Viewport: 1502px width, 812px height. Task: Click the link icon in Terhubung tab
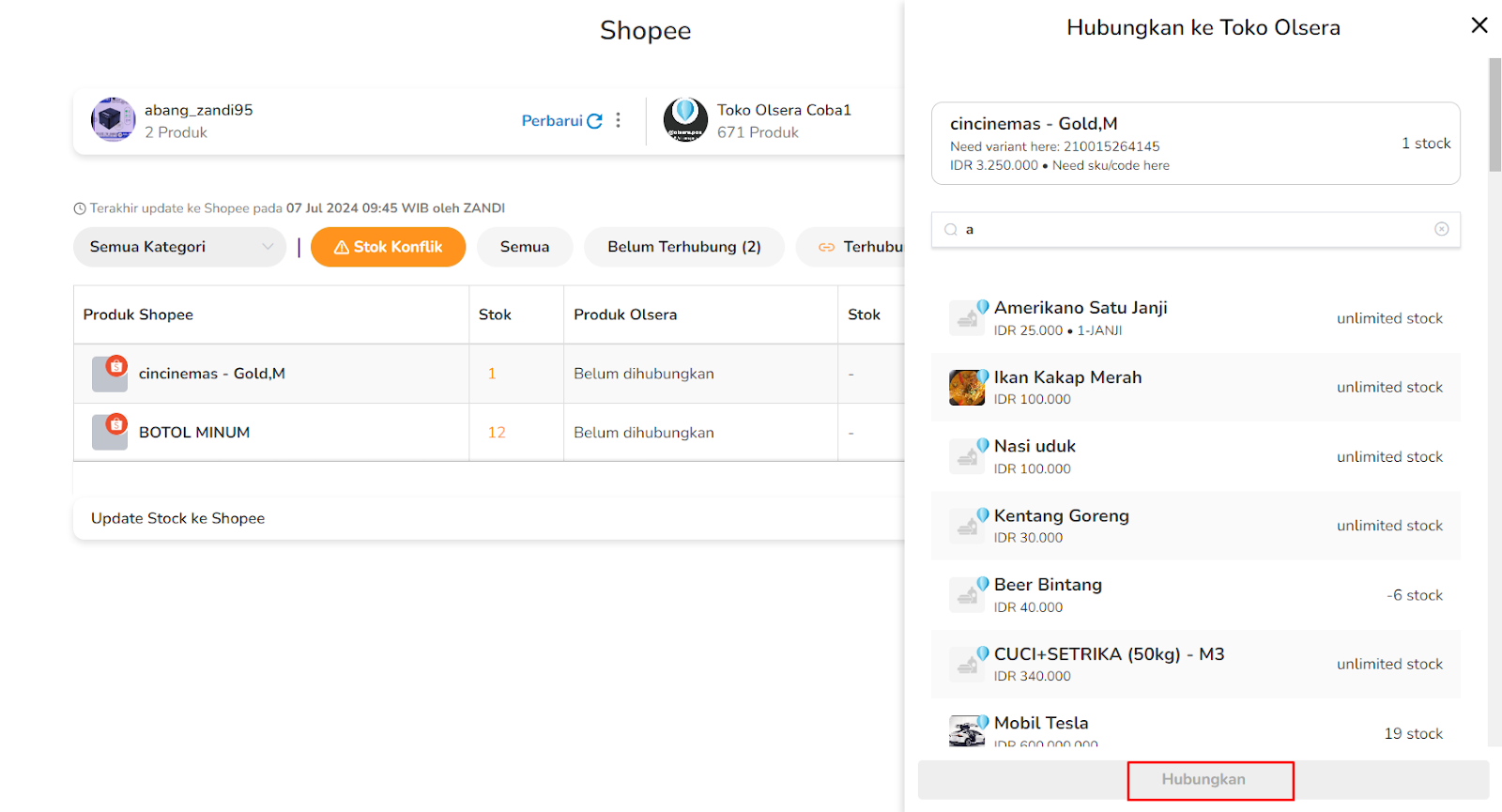826,247
